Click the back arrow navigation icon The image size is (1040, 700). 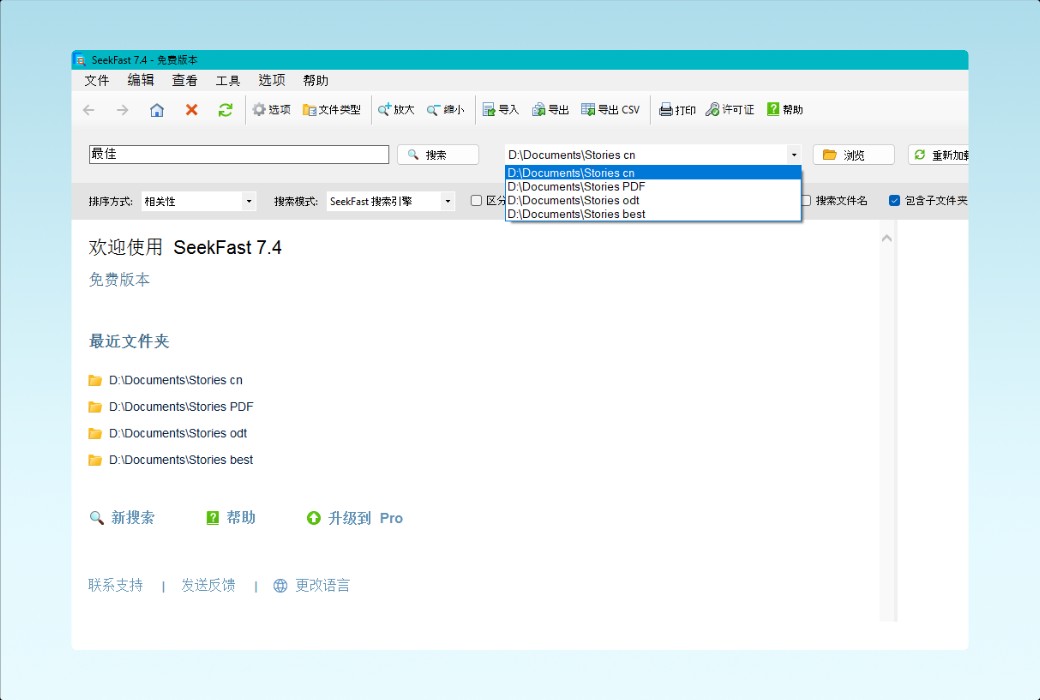89,110
